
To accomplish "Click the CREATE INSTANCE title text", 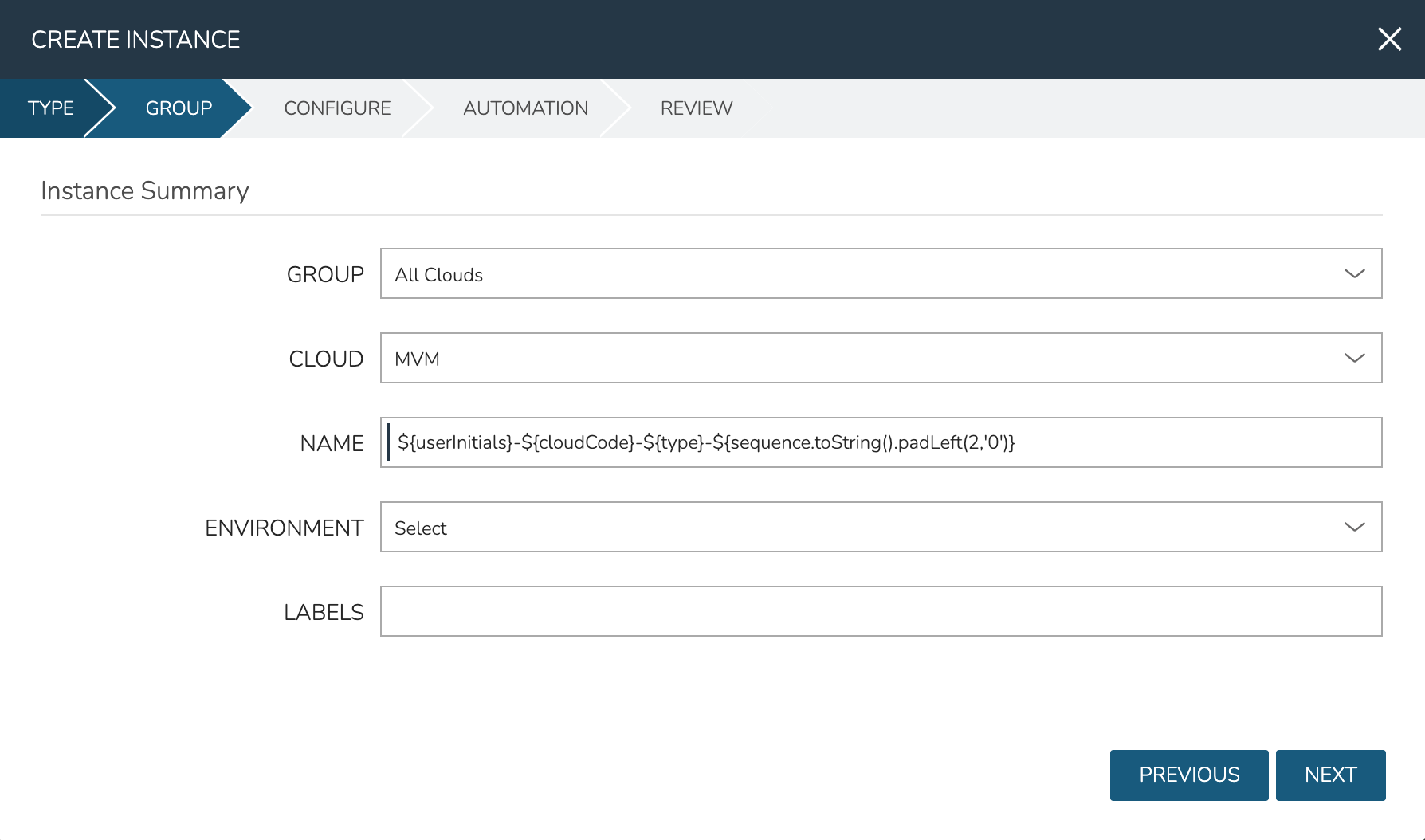I will coord(135,40).
